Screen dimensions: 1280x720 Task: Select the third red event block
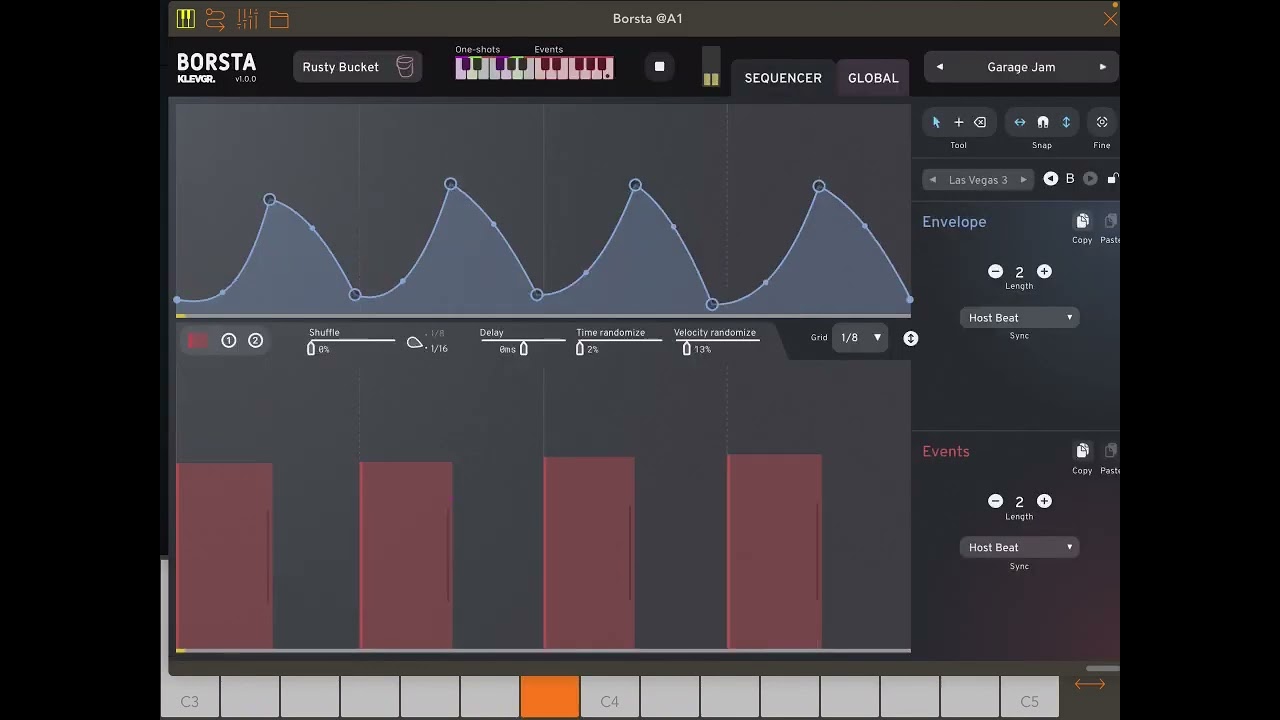click(589, 553)
